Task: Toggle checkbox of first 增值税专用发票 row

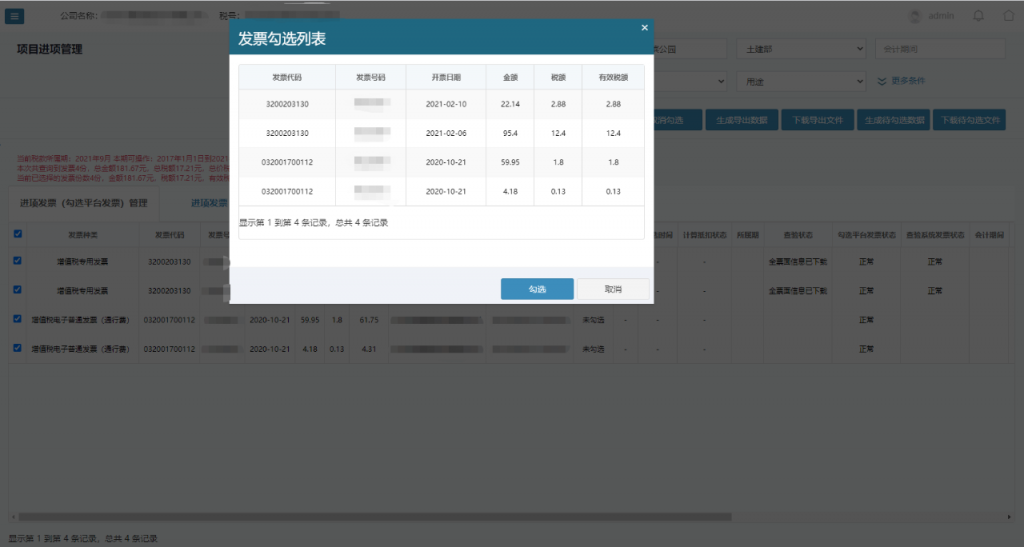Action: click(x=18, y=260)
